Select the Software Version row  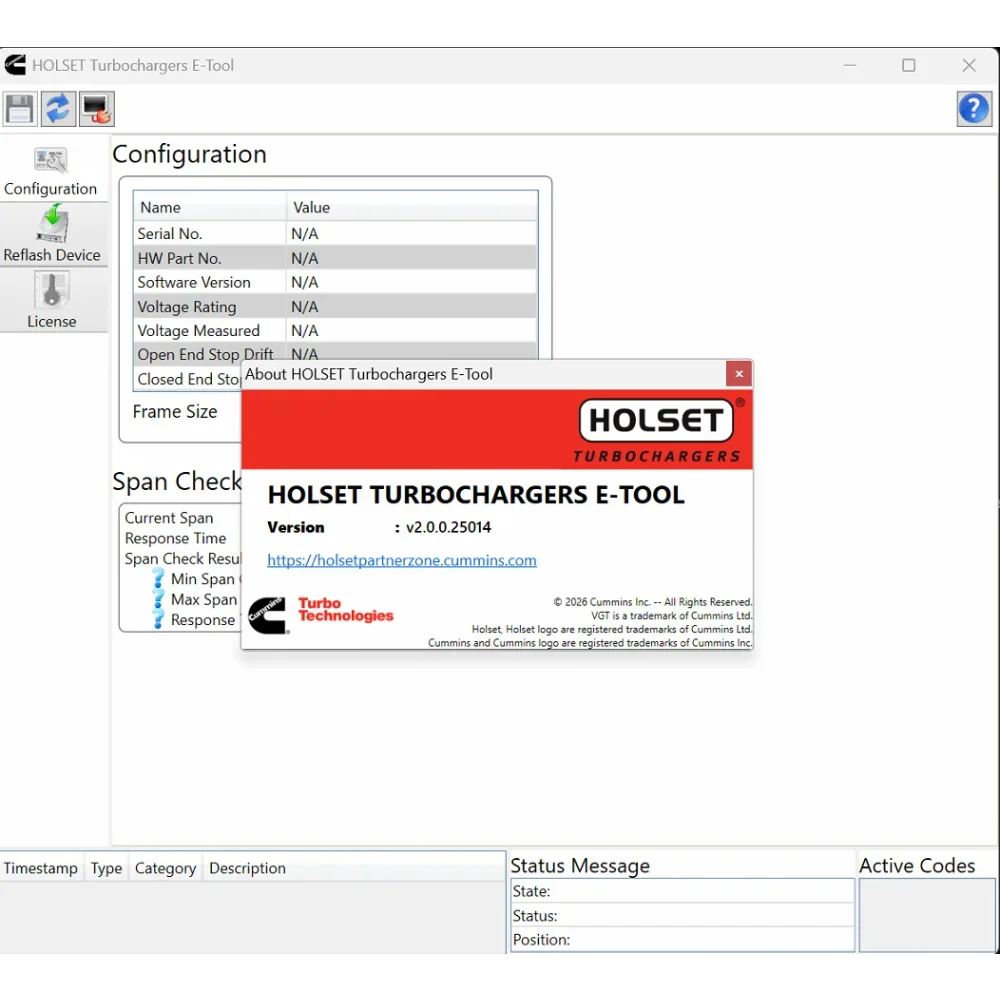(x=335, y=282)
